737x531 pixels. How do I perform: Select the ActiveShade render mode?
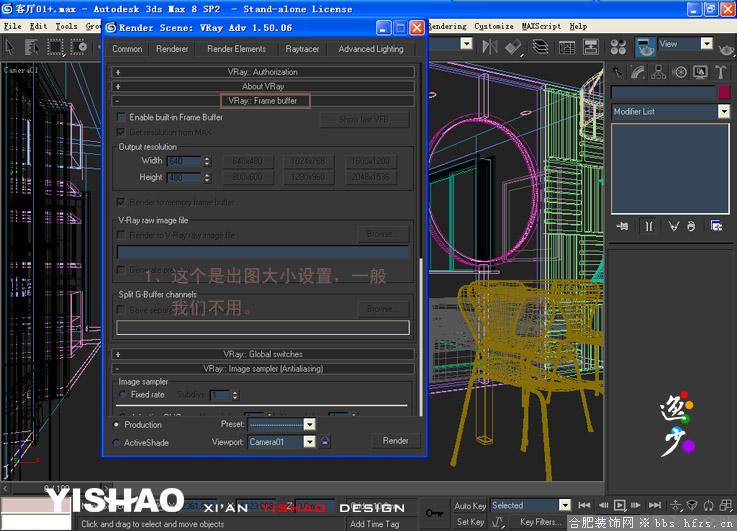(x=117, y=443)
